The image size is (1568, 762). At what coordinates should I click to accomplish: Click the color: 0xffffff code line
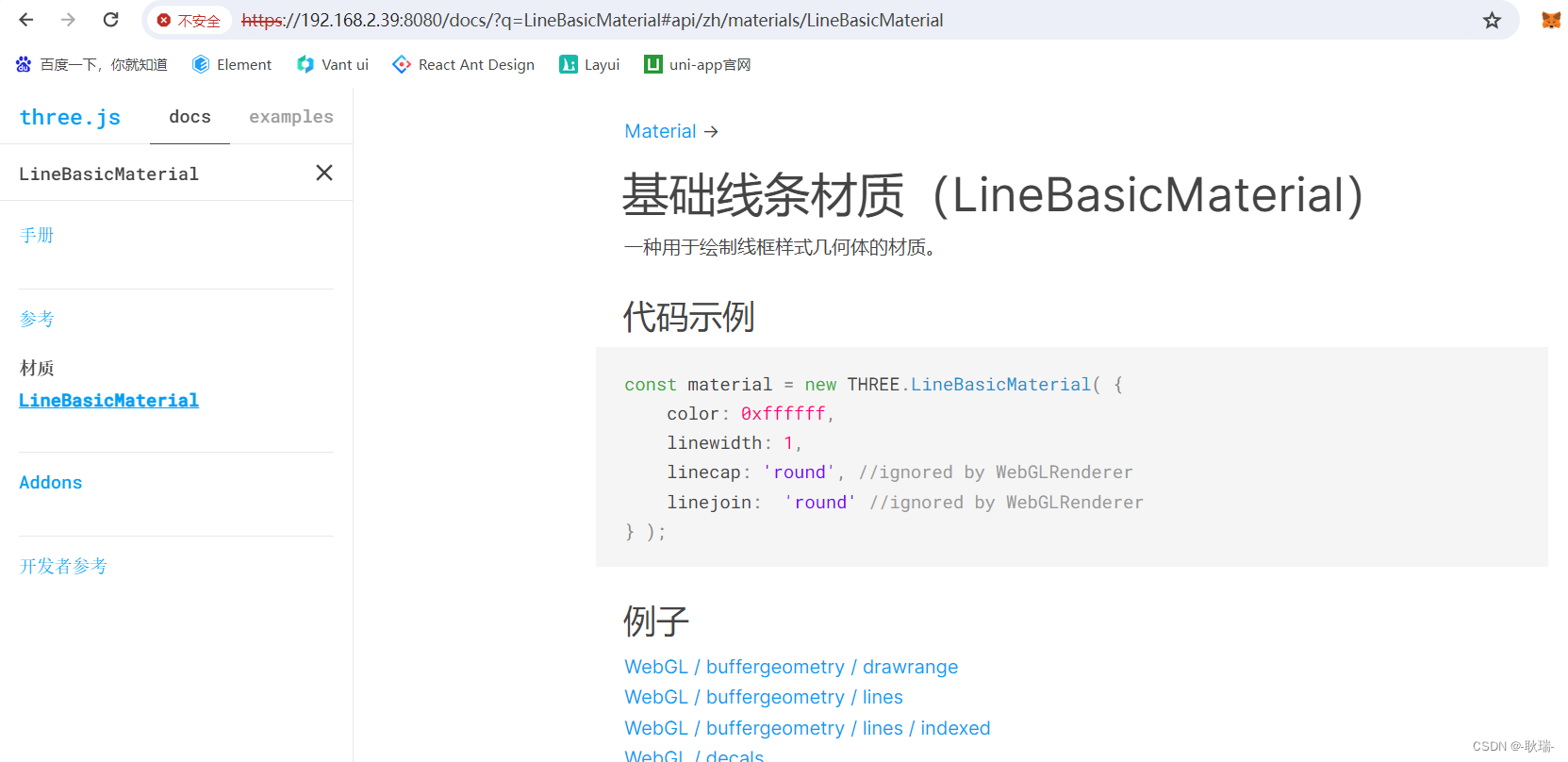pos(751,413)
